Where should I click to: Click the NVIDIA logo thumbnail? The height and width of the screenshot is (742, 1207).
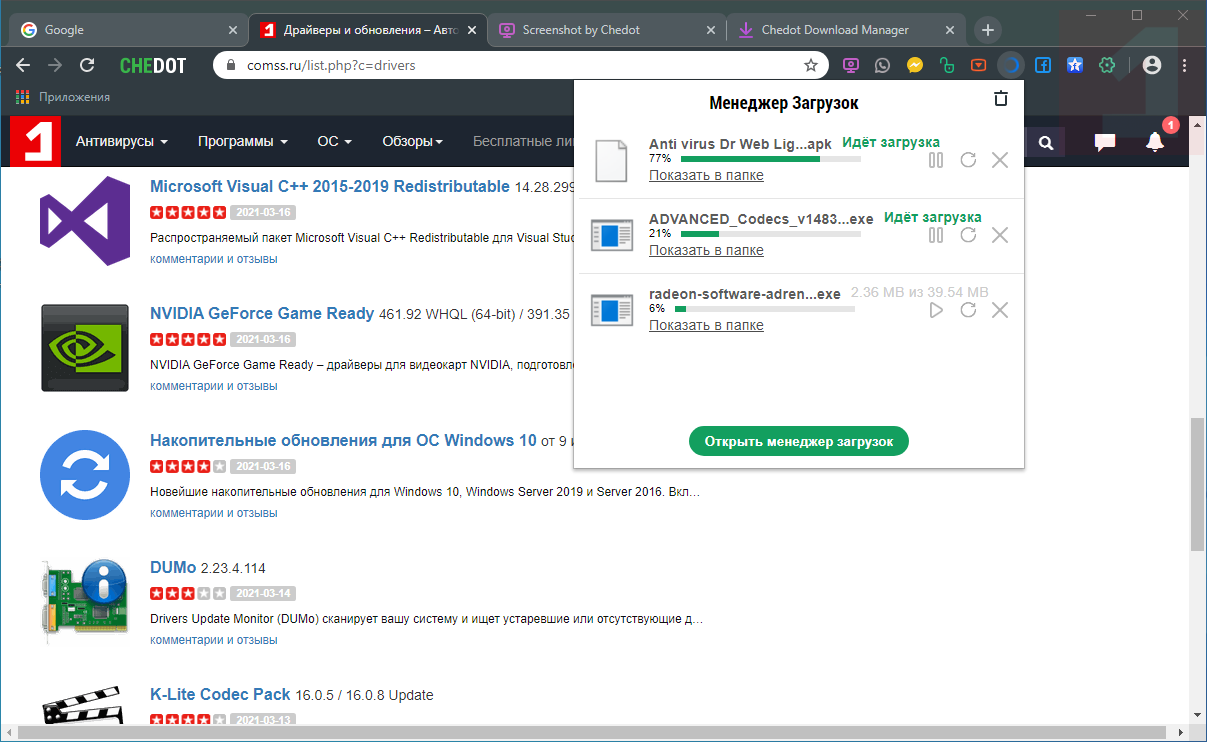click(x=85, y=348)
